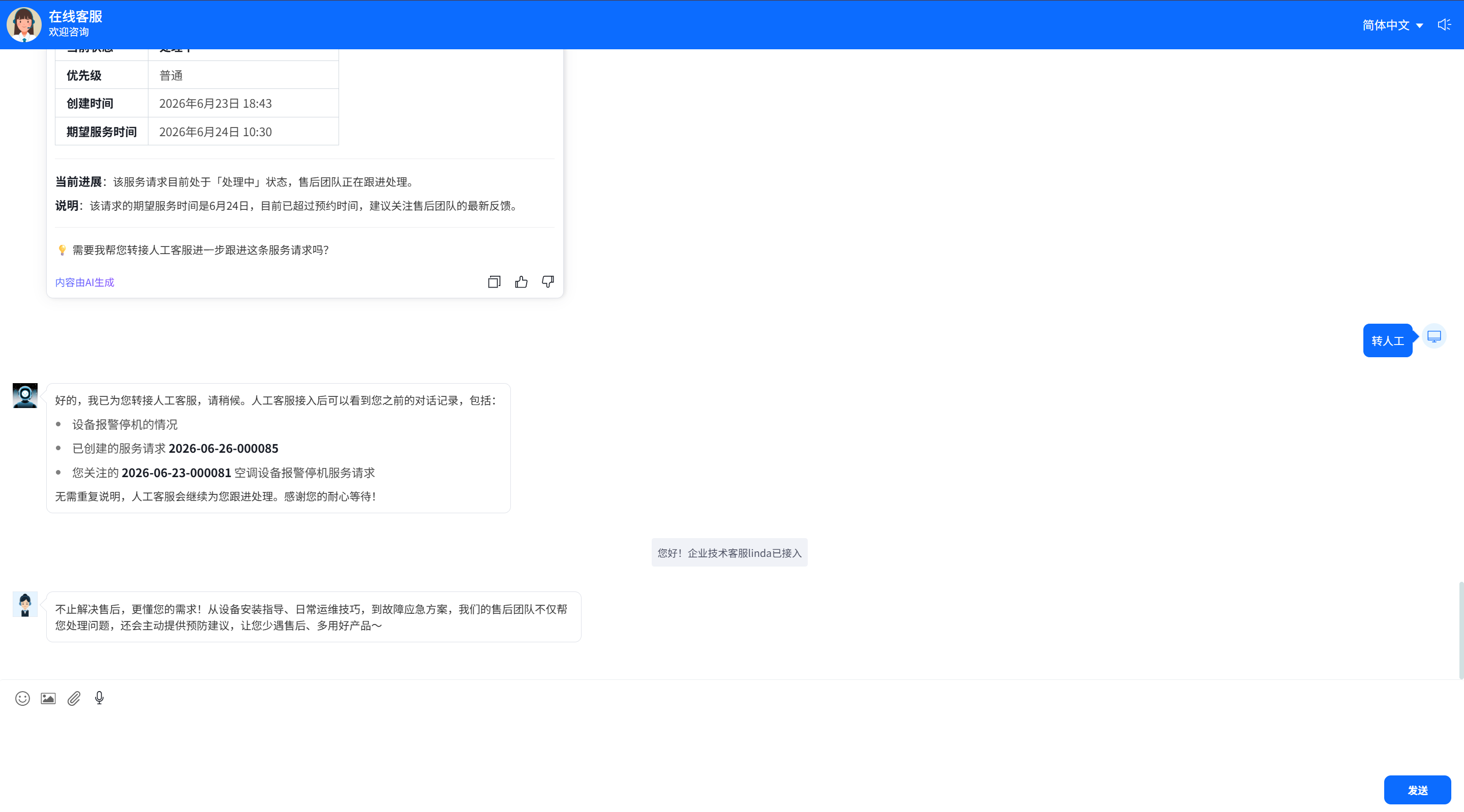This screenshot has height=812, width=1464.
Task: Toggle the sound speaker icon
Action: point(1444,24)
